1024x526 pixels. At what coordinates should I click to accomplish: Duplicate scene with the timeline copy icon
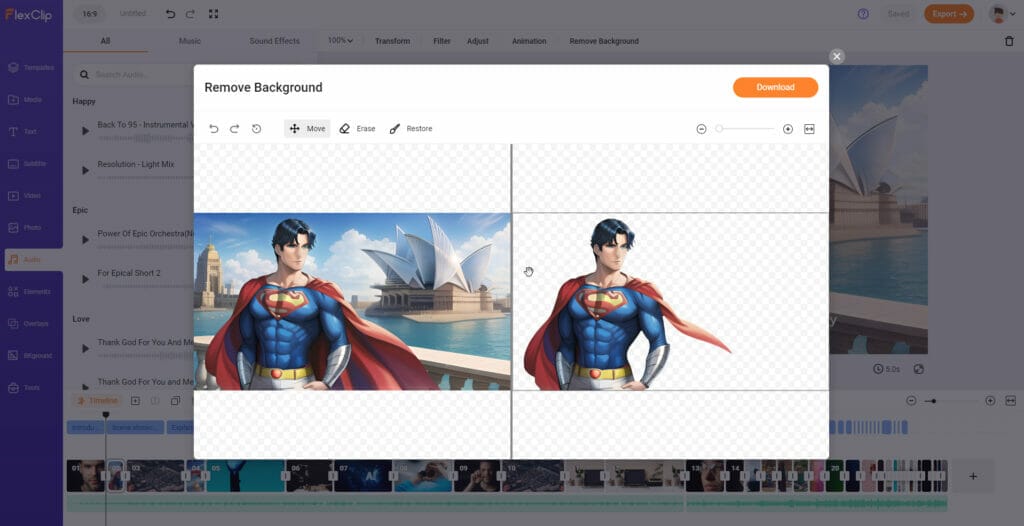pos(175,401)
